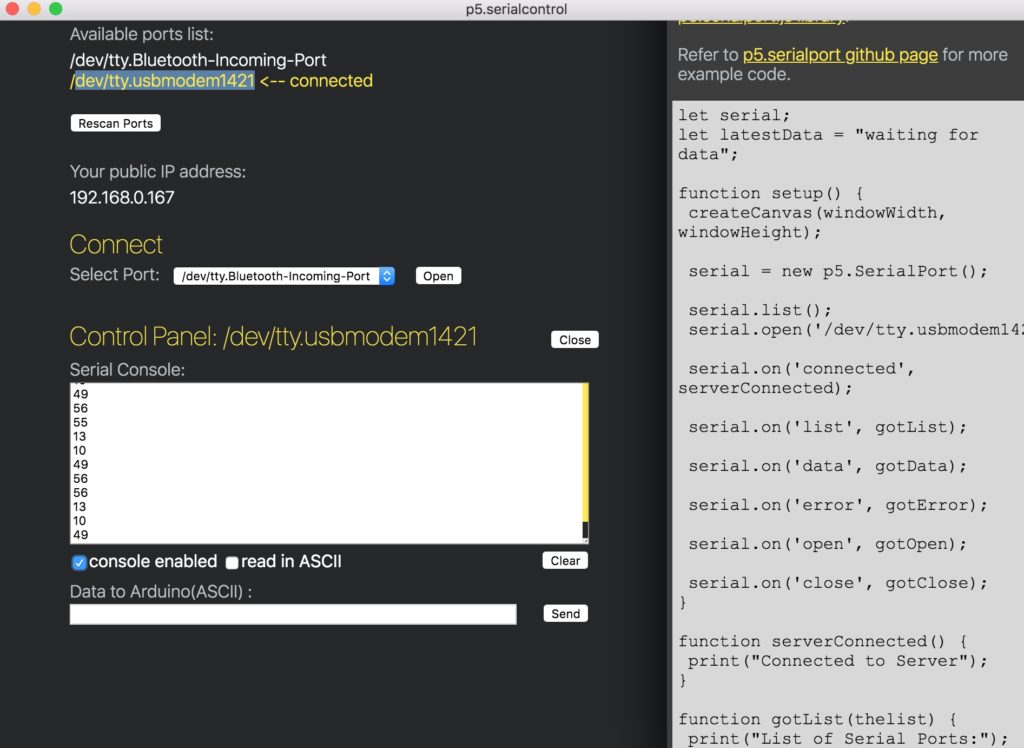1024x748 pixels.
Task: Click the "serial.on('close', gotClose);" code line
Action: pos(838,583)
